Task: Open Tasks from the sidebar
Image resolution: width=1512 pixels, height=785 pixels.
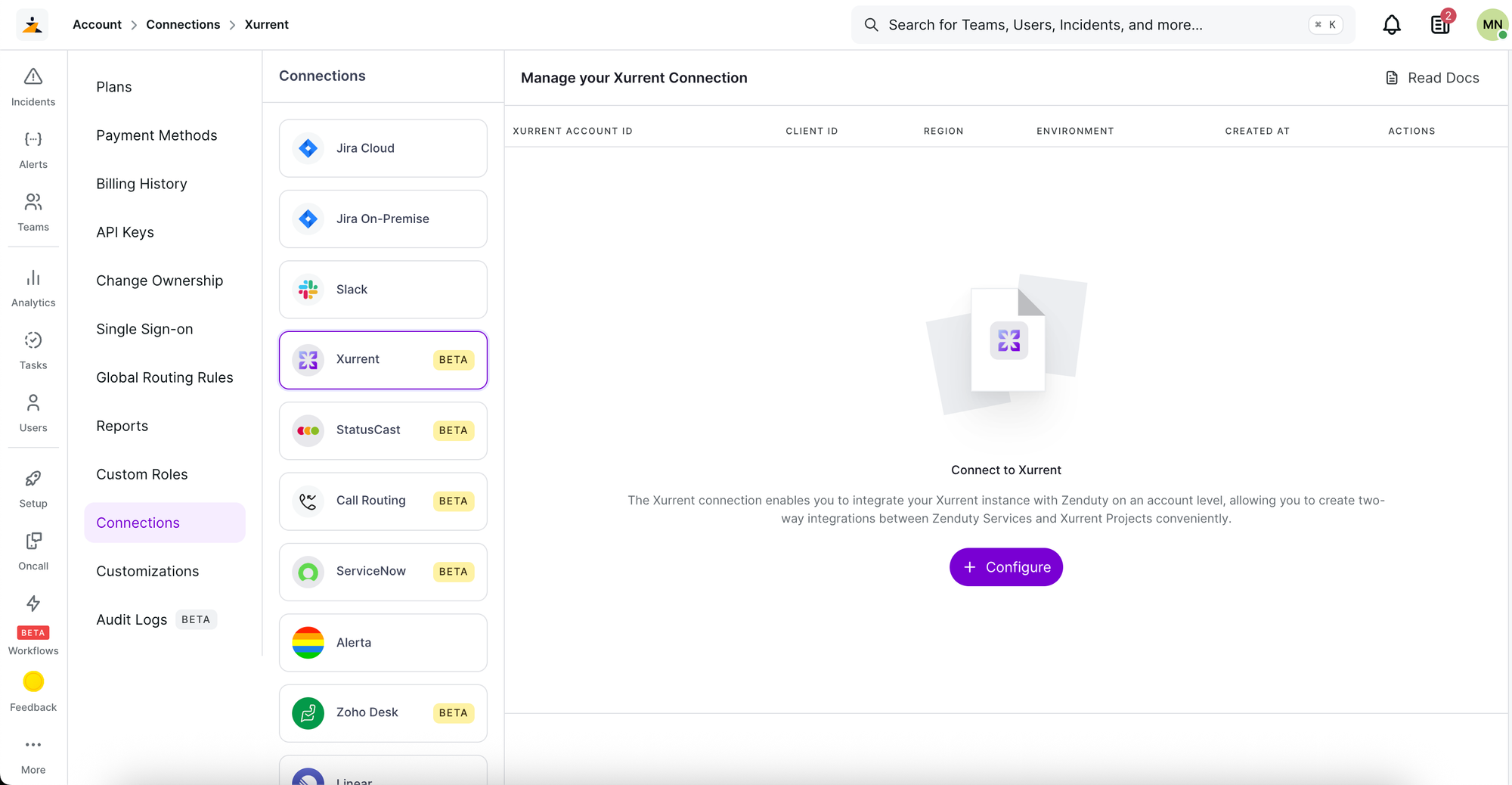Action: pyautogui.click(x=33, y=351)
